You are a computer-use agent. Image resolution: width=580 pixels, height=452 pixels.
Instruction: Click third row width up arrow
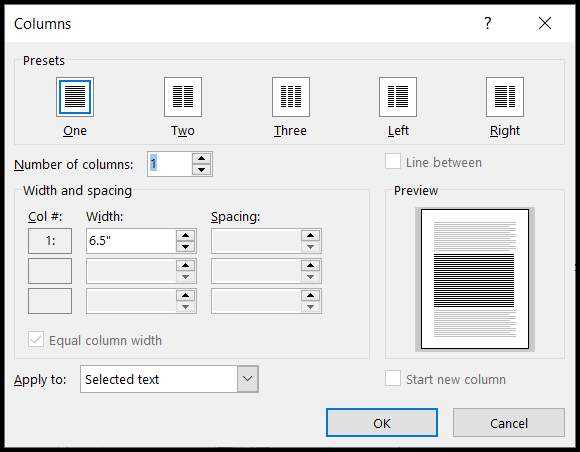click(186, 296)
